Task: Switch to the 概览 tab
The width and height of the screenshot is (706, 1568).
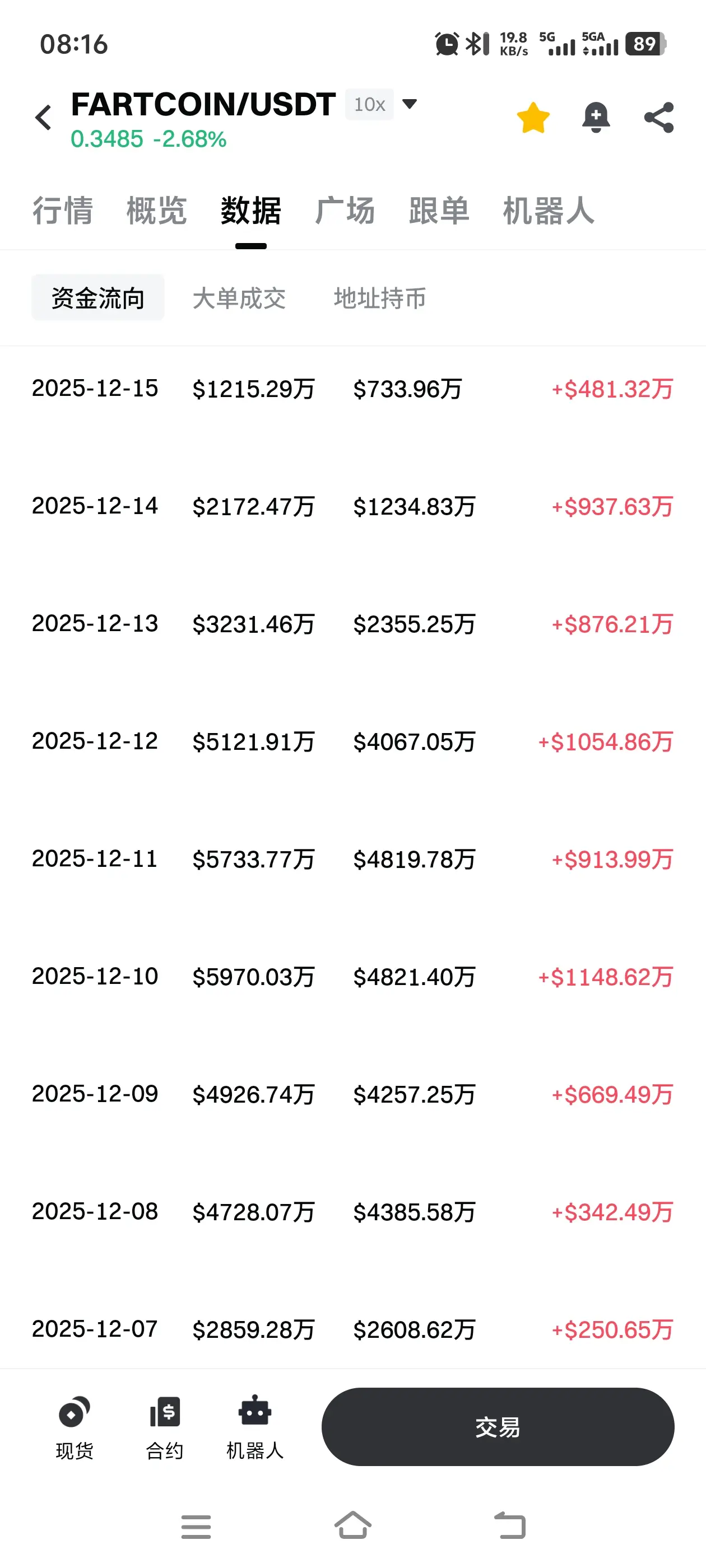Action: [x=156, y=211]
